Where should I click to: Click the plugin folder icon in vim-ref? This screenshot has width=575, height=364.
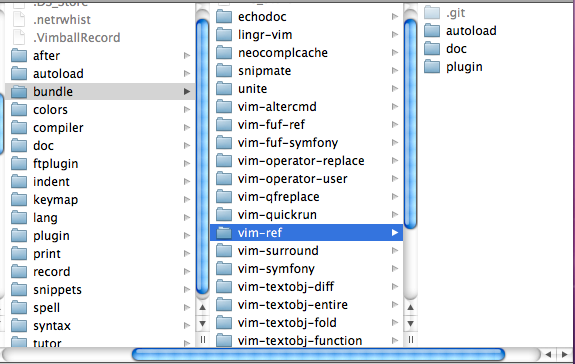[432, 67]
